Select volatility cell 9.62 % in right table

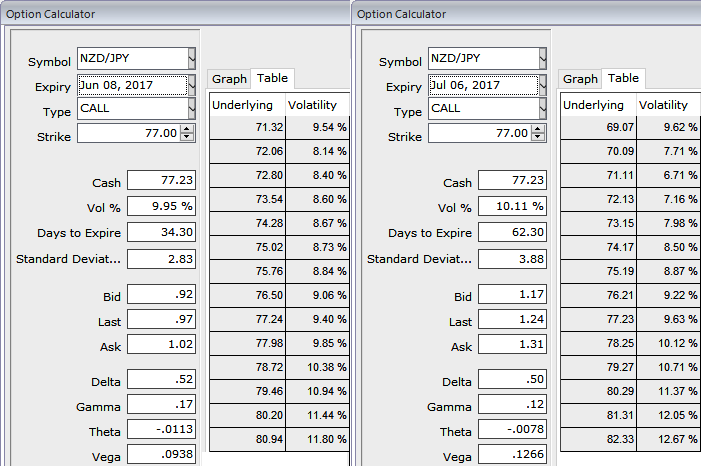click(668, 128)
